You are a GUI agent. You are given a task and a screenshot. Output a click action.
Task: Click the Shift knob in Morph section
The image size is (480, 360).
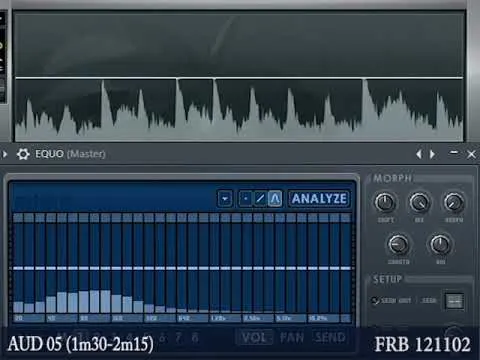click(385, 202)
